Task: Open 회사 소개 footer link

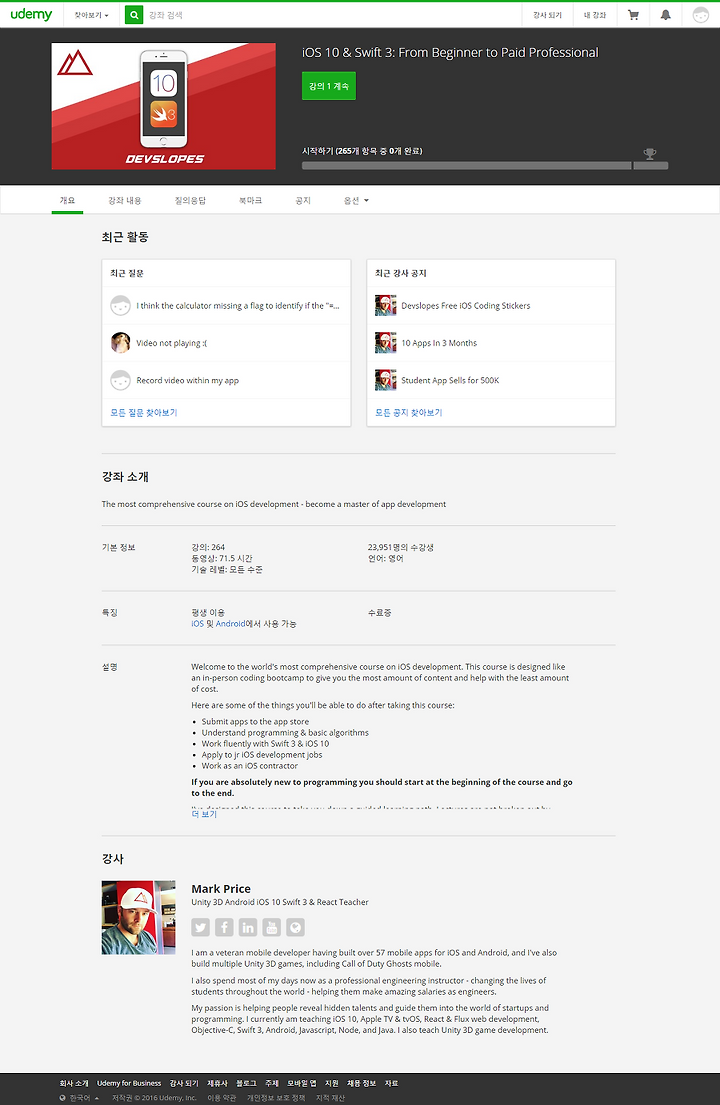Action: tap(74, 1083)
